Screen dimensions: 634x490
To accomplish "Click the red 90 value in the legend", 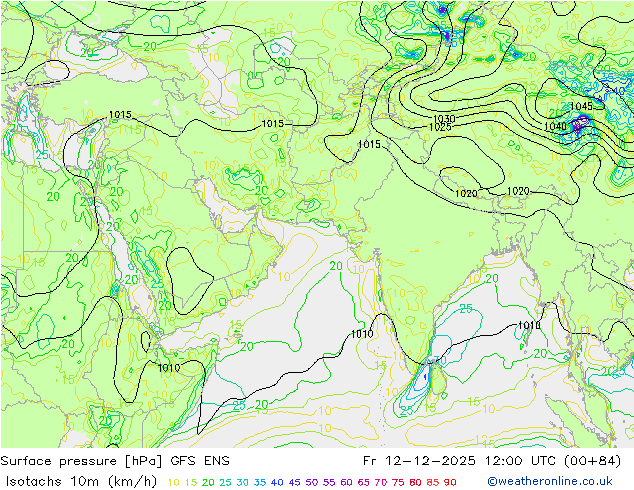I will [x=450, y=482].
